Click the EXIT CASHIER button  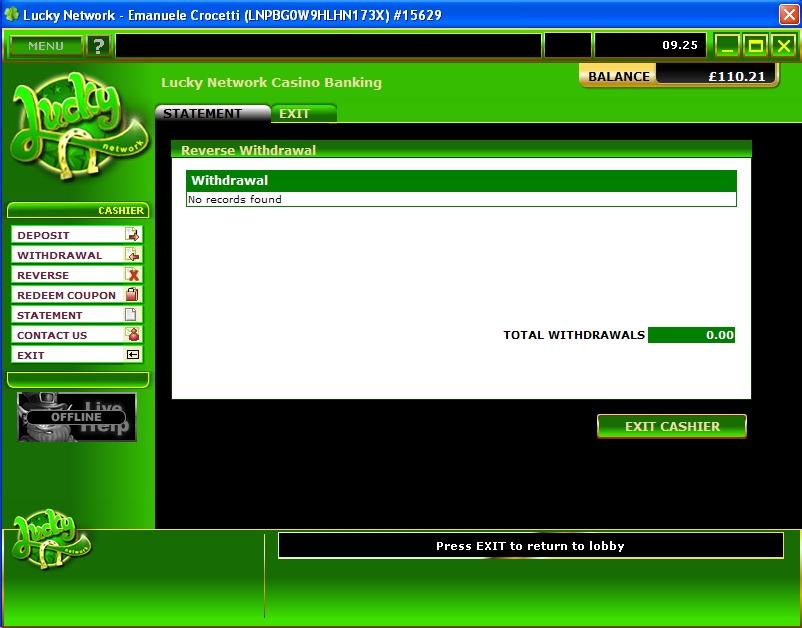tap(672, 426)
